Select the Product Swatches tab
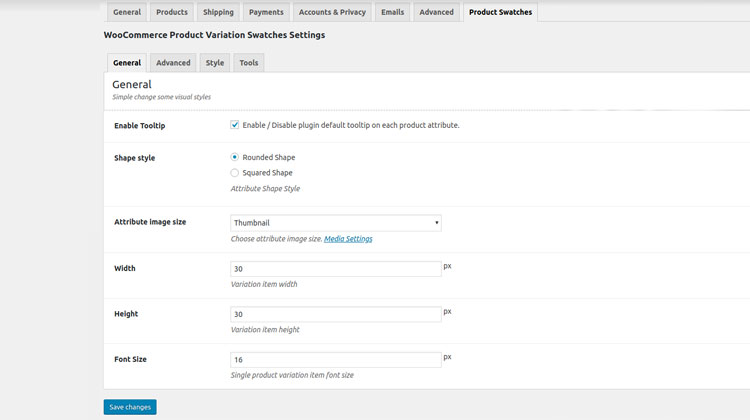Image resolution: width=750 pixels, height=420 pixels. pyautogui.click(x=501, y=12)
